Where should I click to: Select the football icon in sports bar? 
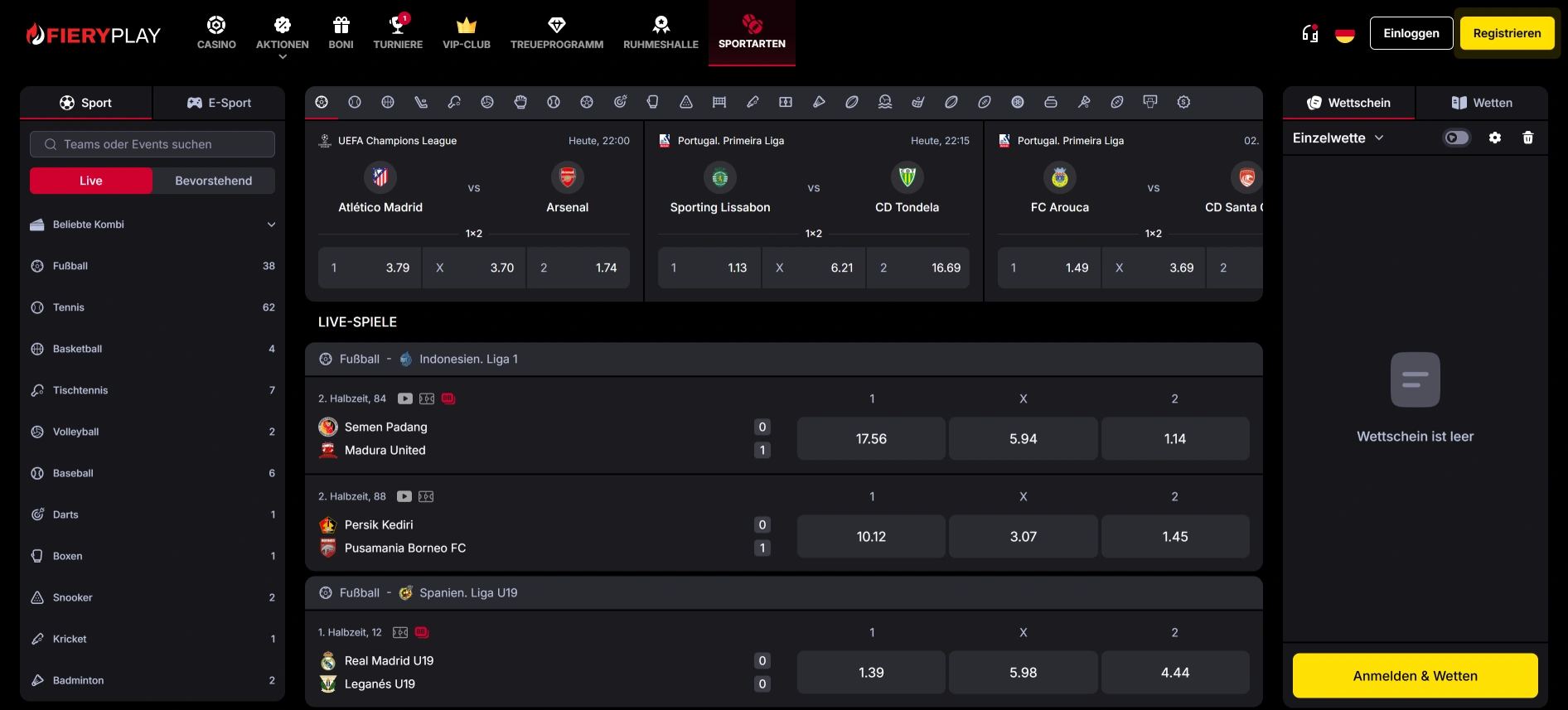click(322, 102)
